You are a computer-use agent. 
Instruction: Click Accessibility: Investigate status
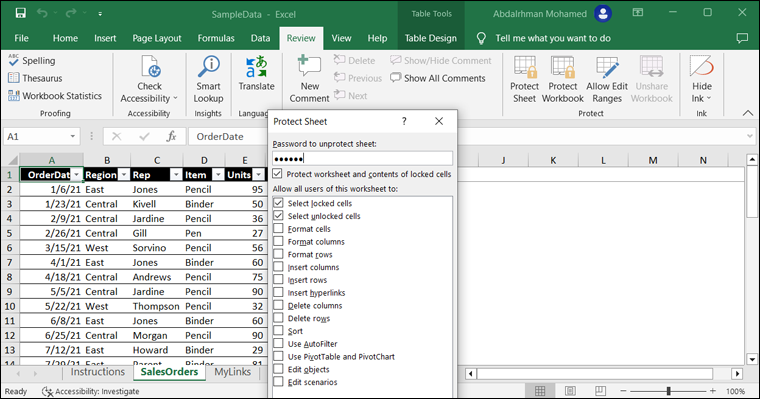click(91, 391)
